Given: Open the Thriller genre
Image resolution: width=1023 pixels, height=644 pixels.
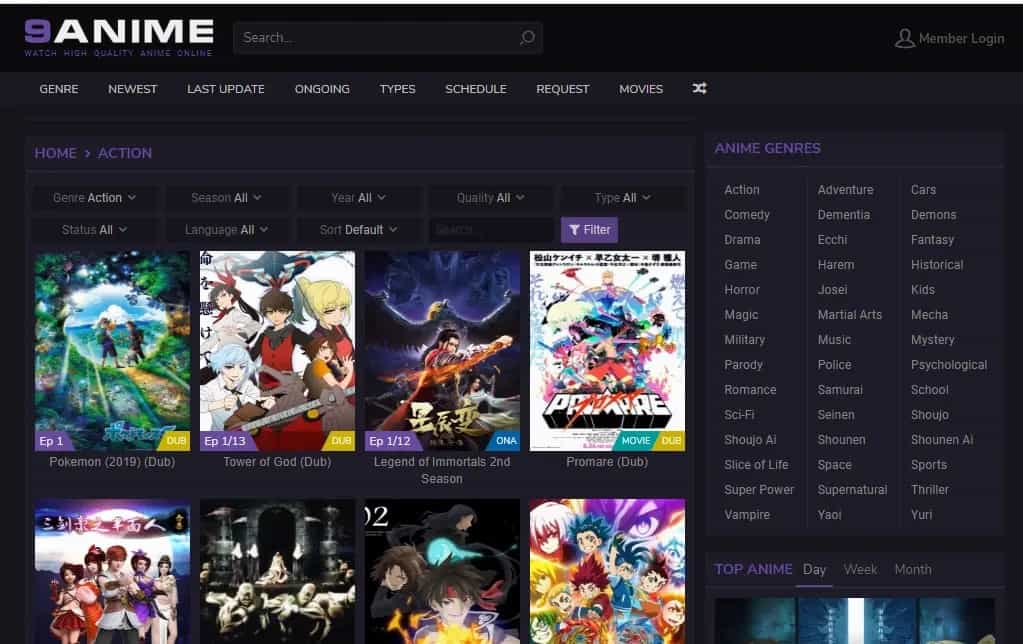Looking at the screenshot, I should [x=930, y=489].
